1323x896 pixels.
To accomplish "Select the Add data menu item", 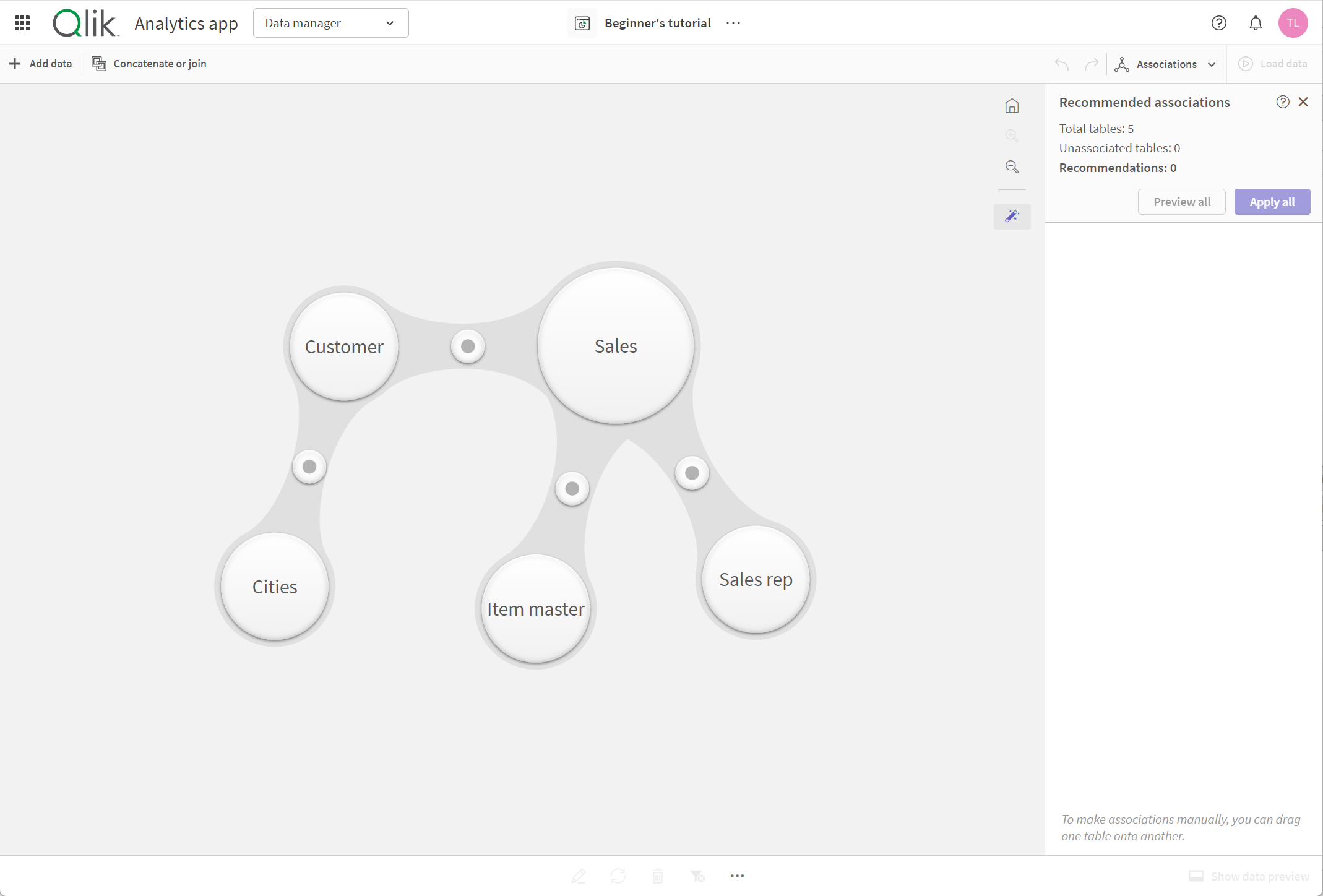I will (41, 63).
